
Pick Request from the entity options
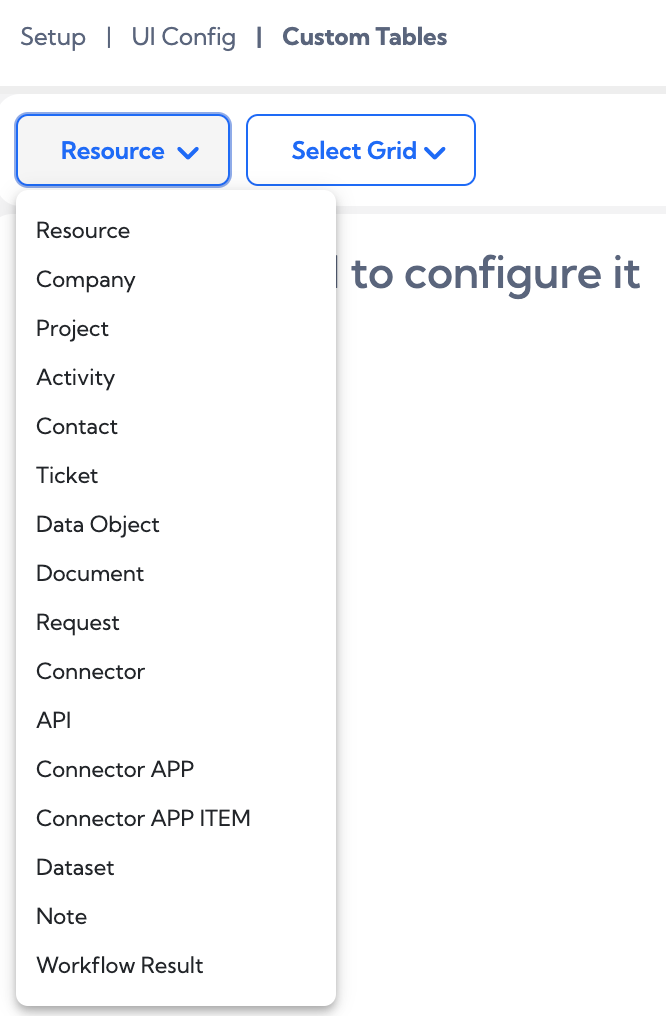[78, 622]
